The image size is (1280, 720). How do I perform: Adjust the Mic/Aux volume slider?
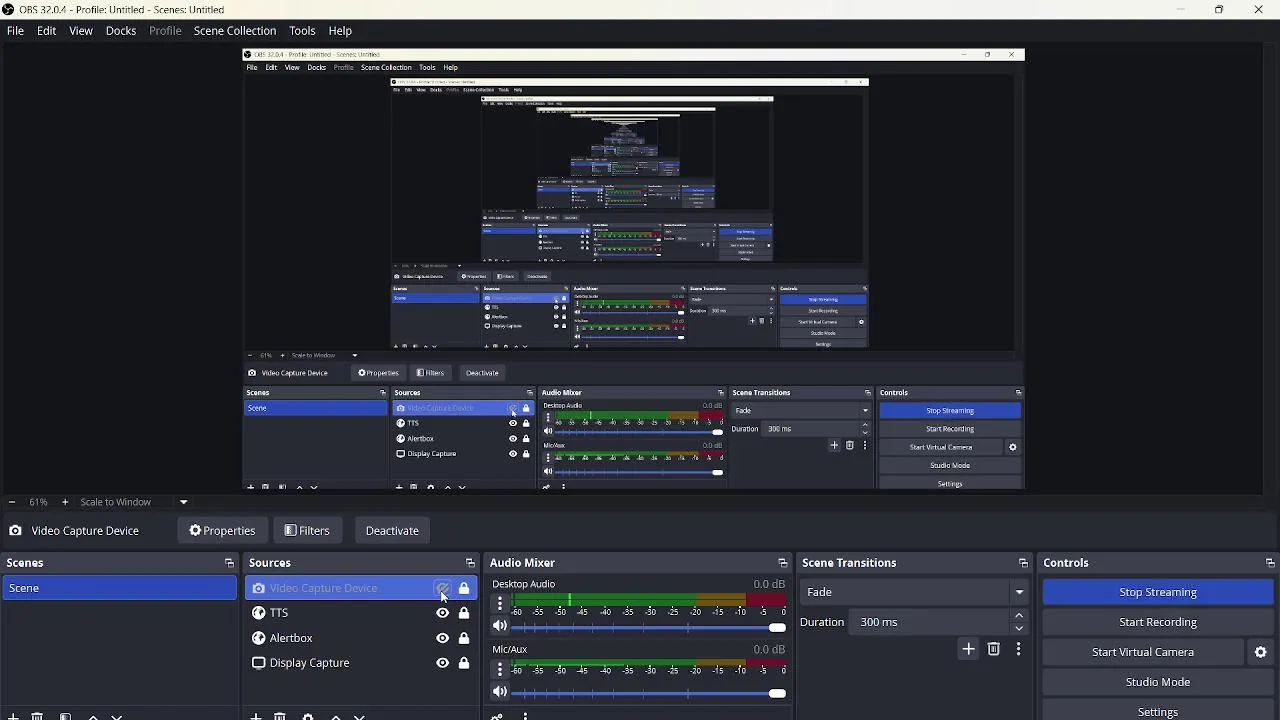tap(648, 693)
